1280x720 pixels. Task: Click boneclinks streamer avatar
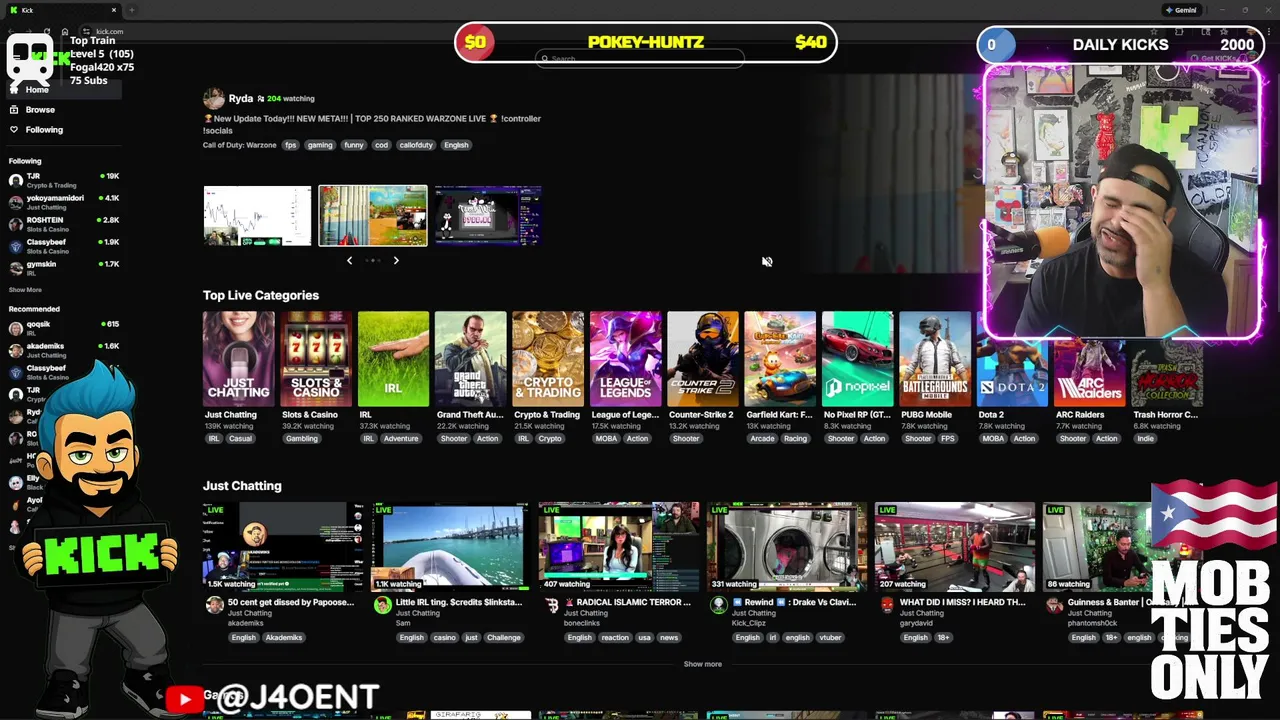[x=551, y=605]
